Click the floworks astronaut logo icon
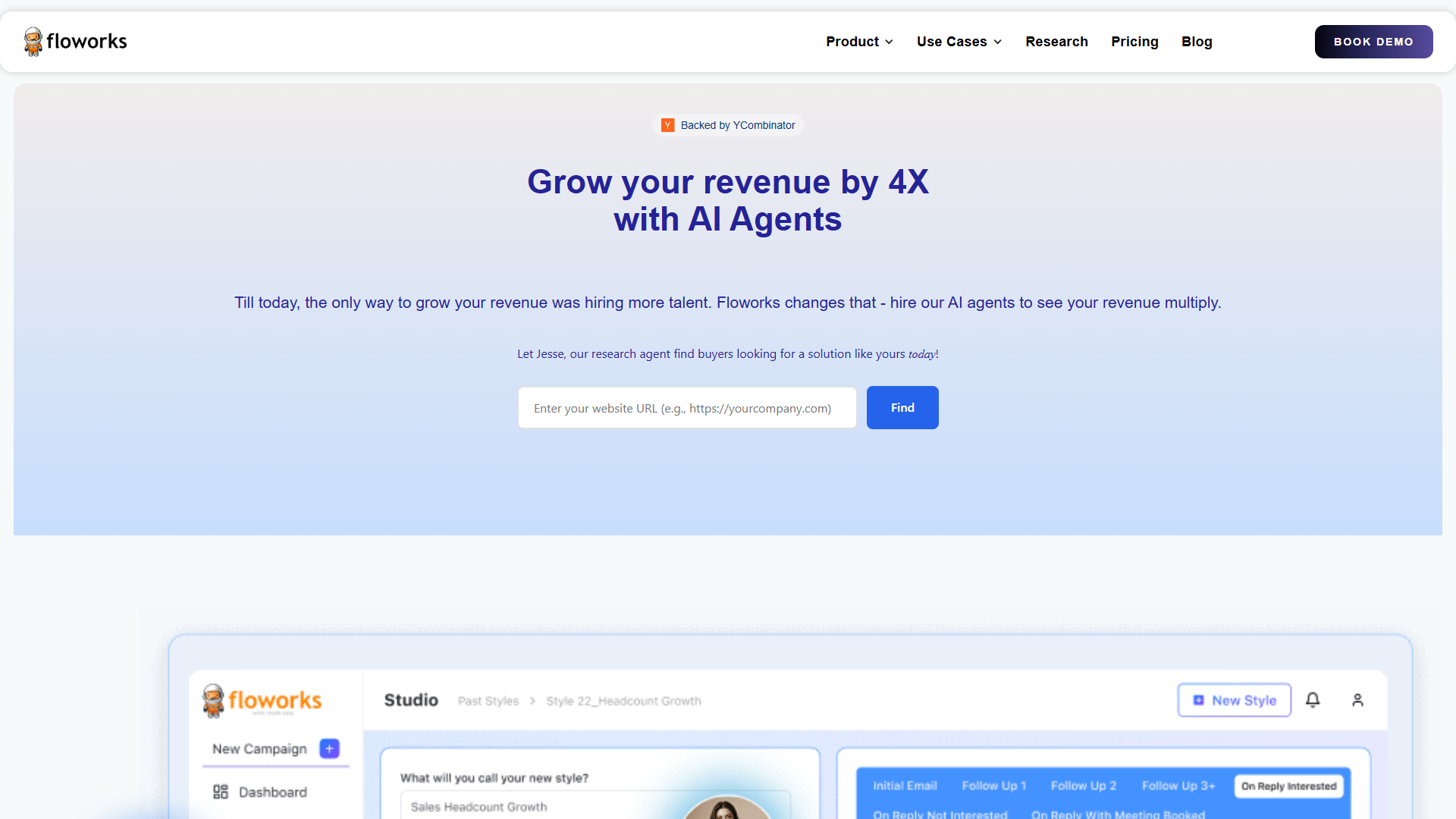Screen dimensions: 1456x819 (33, 42)
